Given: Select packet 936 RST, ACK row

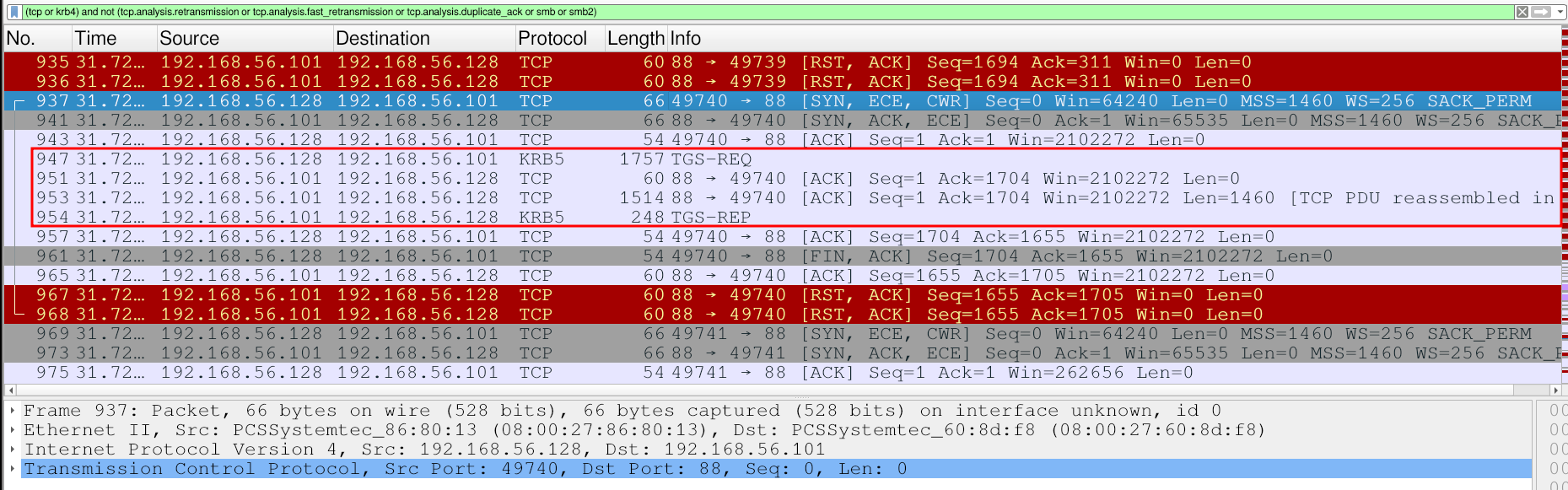Looking at the screenshot, I should point(782,82).
